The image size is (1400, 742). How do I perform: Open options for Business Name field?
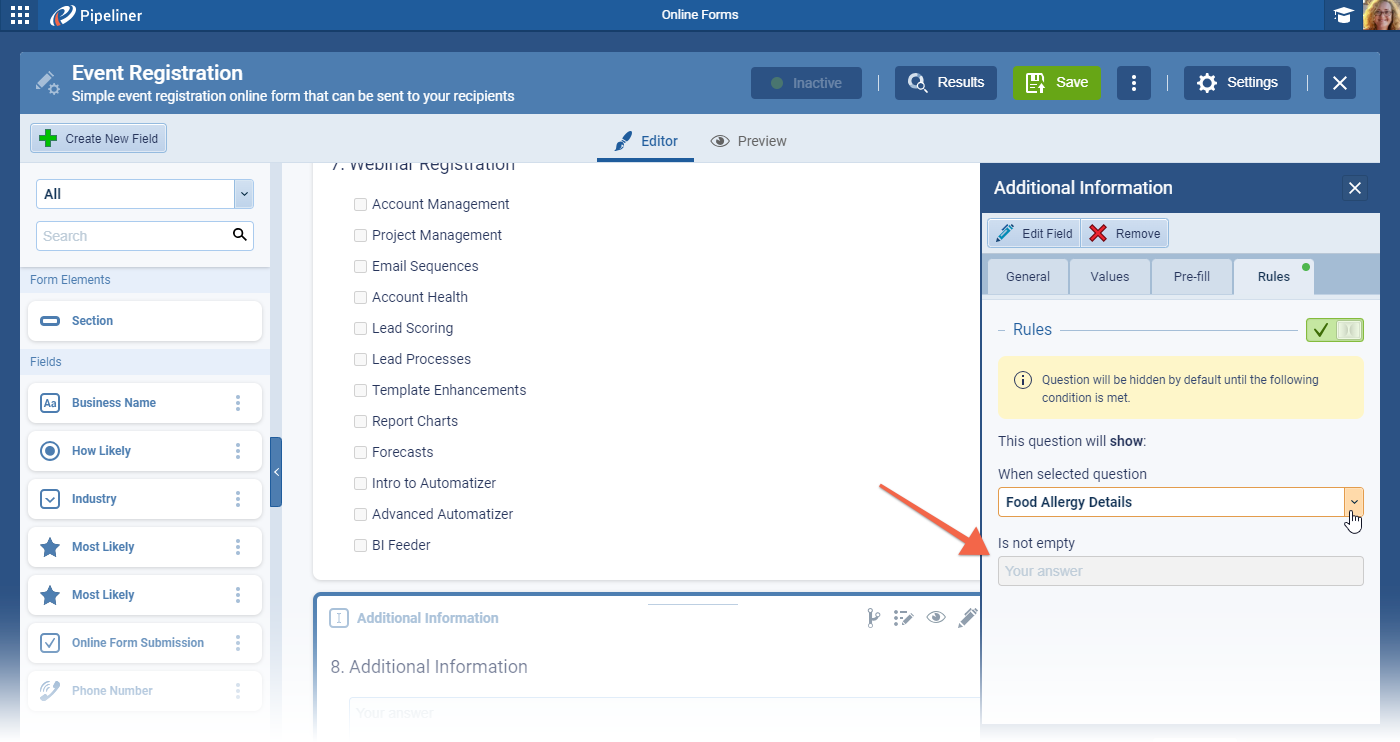[238, 403]
